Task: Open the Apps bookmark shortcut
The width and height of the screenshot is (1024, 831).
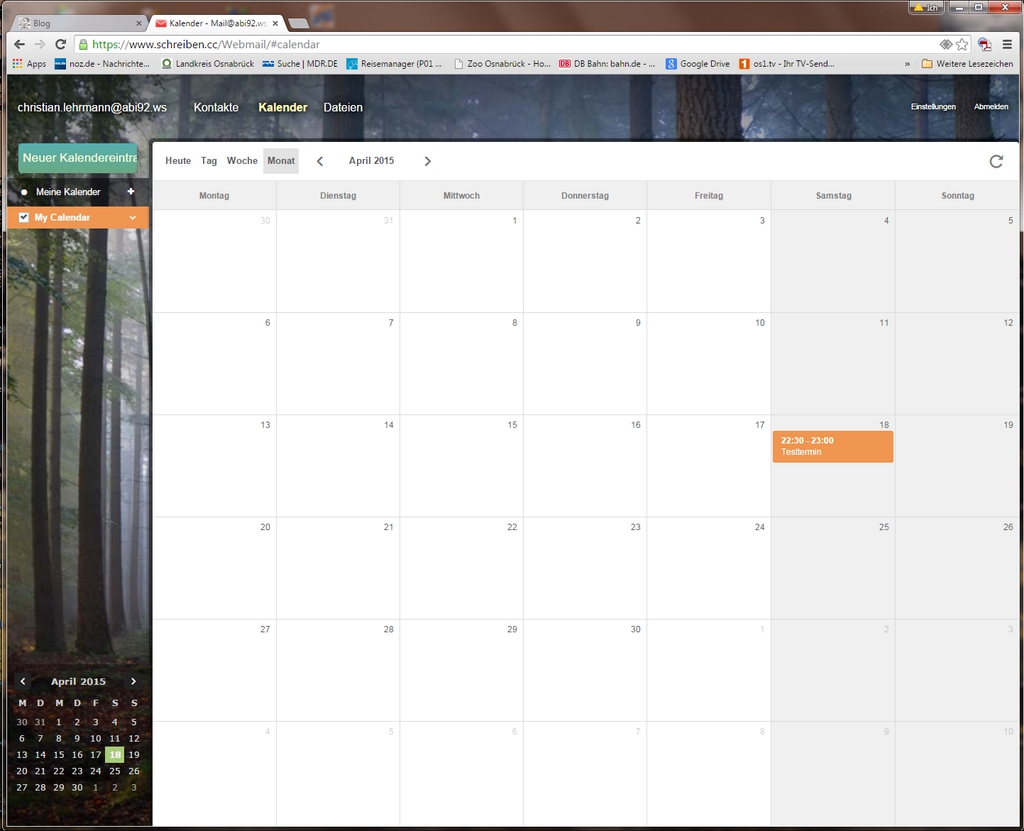Action: [x=29, y=63]
